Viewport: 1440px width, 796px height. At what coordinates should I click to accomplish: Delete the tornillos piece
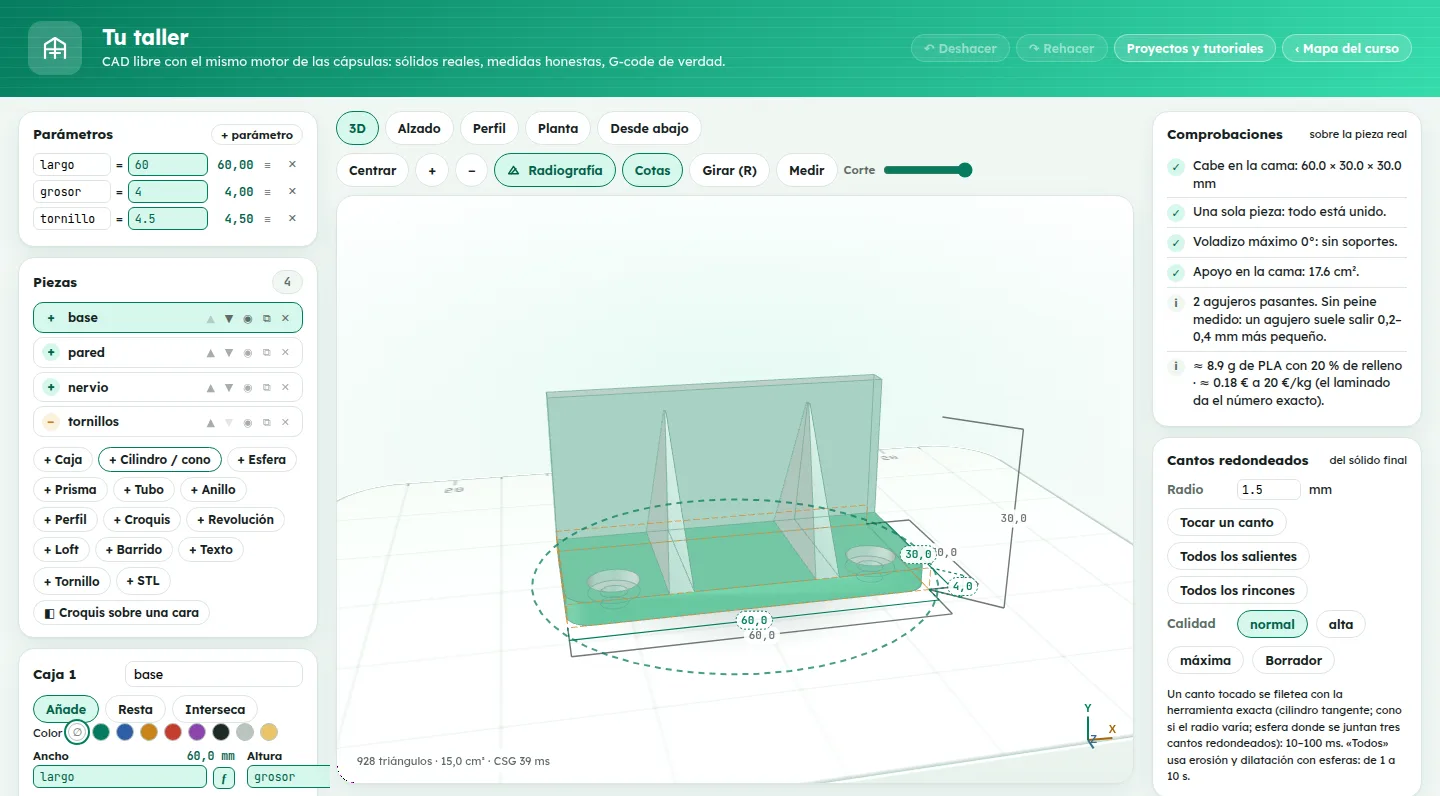point(285,422)
